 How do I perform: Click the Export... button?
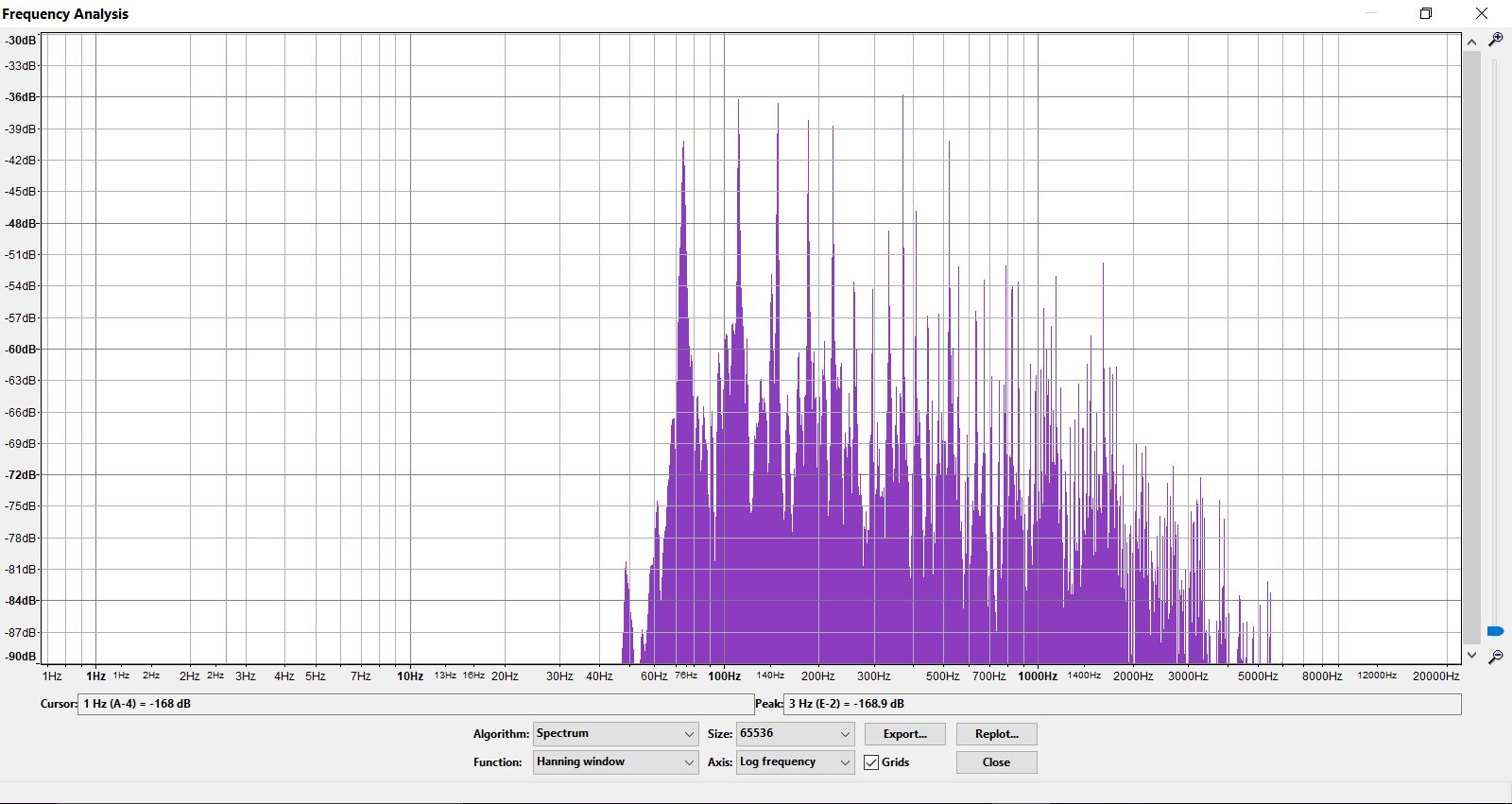click(x=904, y=734)
